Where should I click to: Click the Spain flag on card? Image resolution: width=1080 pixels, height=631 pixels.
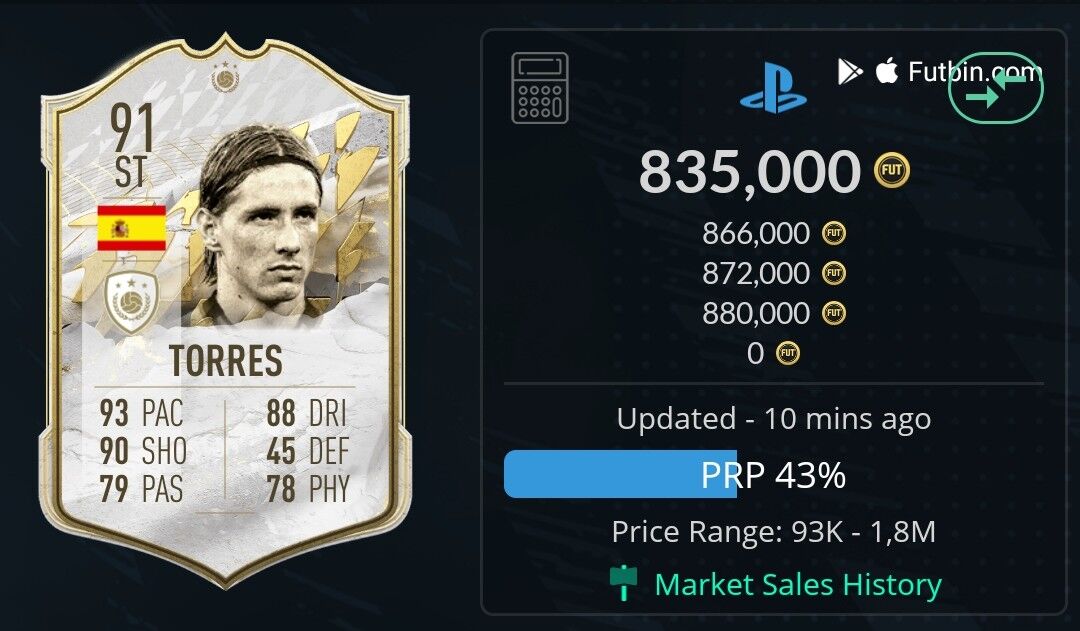pyautogui.click(x=132, y=227)
